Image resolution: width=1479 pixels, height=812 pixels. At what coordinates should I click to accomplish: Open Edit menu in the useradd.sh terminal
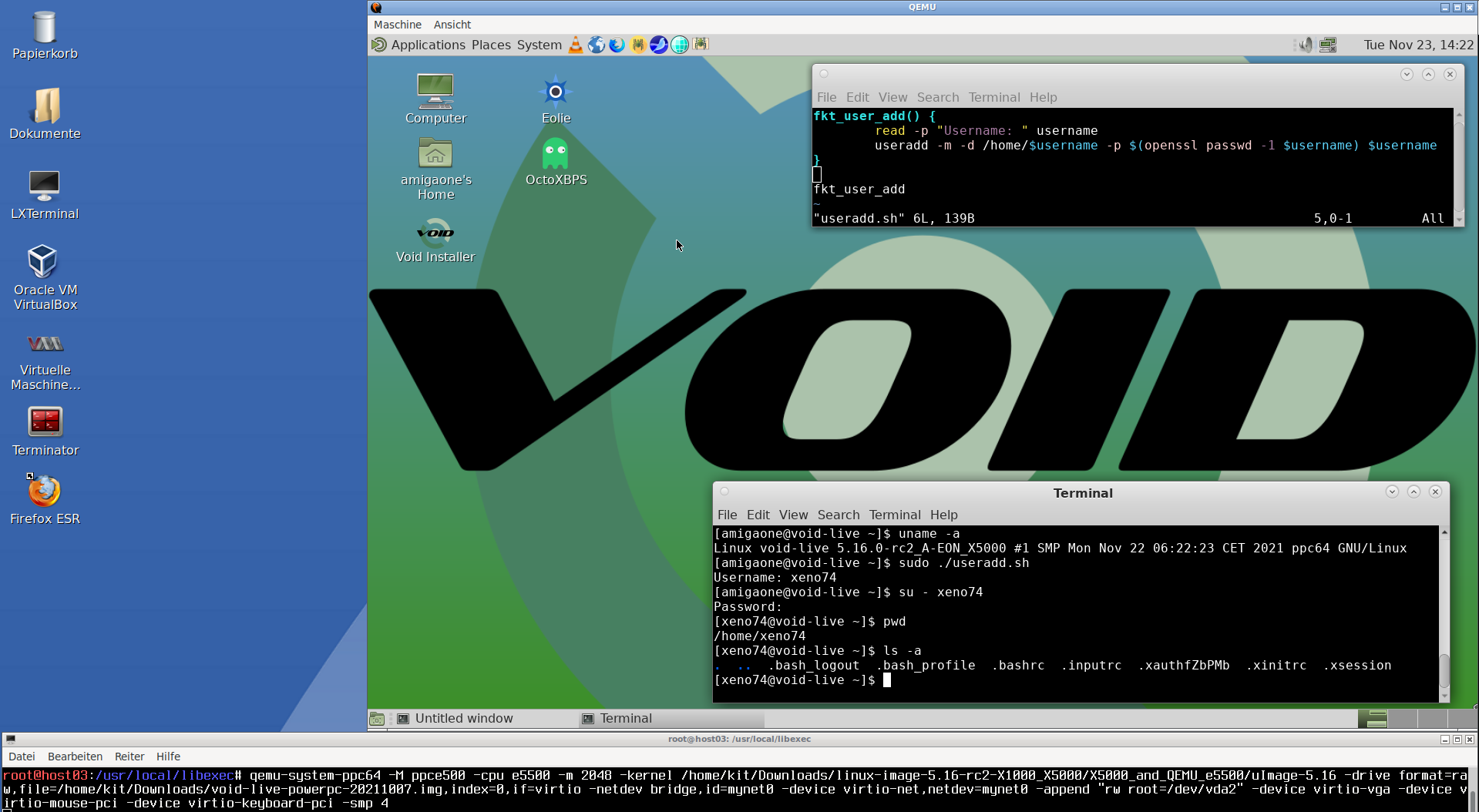[857, 97]
